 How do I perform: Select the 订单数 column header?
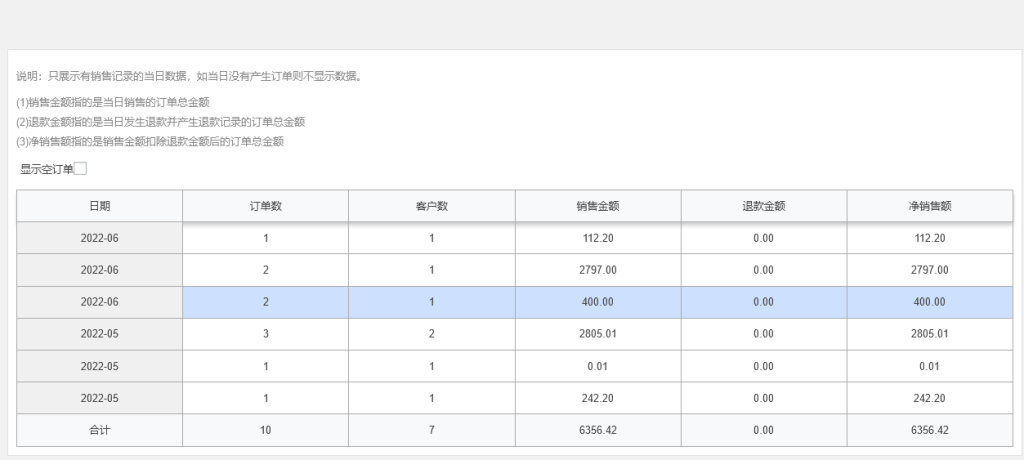click(265, 206)
